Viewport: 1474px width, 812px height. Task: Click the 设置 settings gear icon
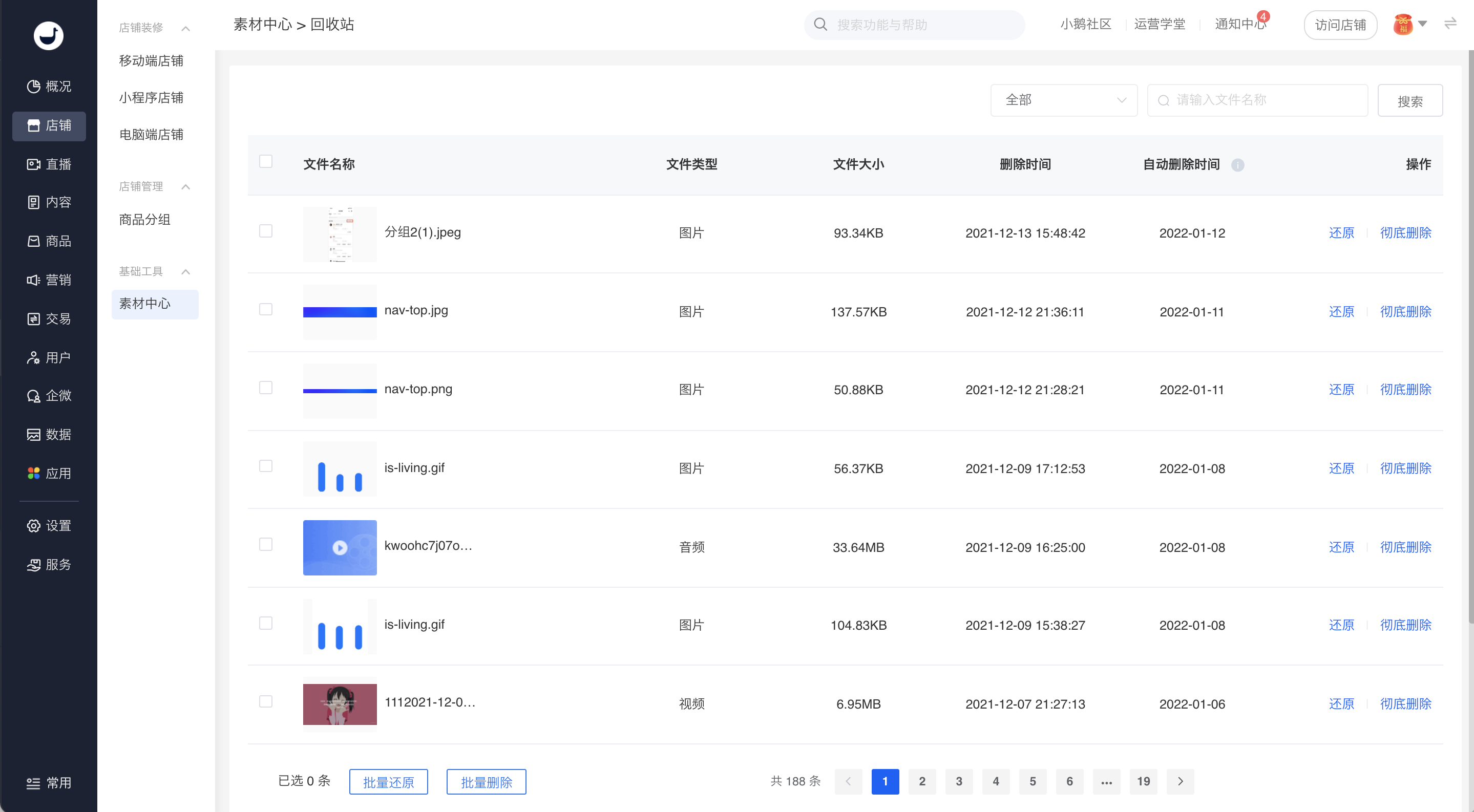tap(34, 525)
